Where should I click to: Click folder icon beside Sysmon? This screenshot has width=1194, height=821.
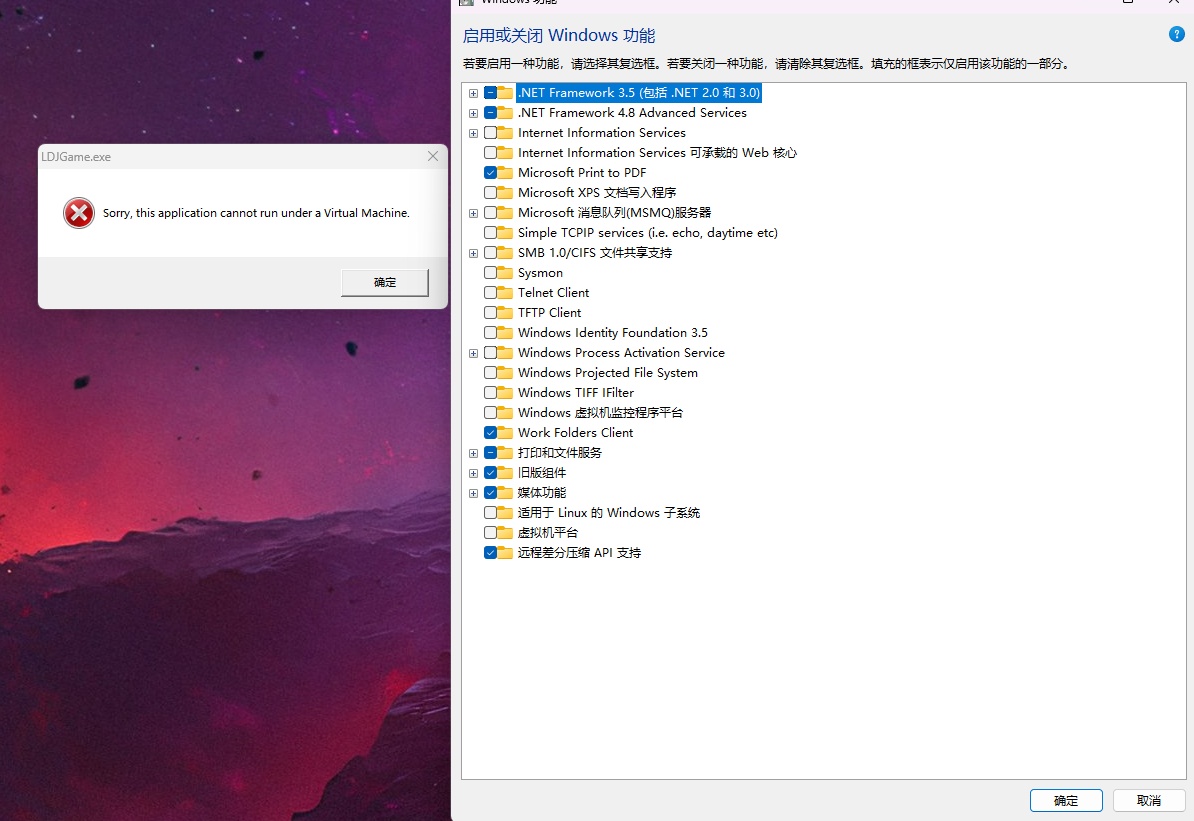(505, 273)
